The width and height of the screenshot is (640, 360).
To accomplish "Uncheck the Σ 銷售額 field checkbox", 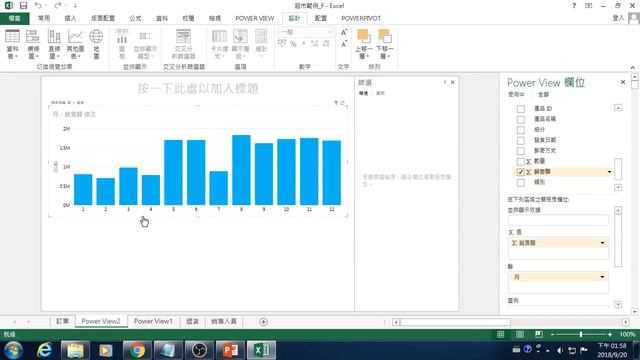I will pos(521,172).
